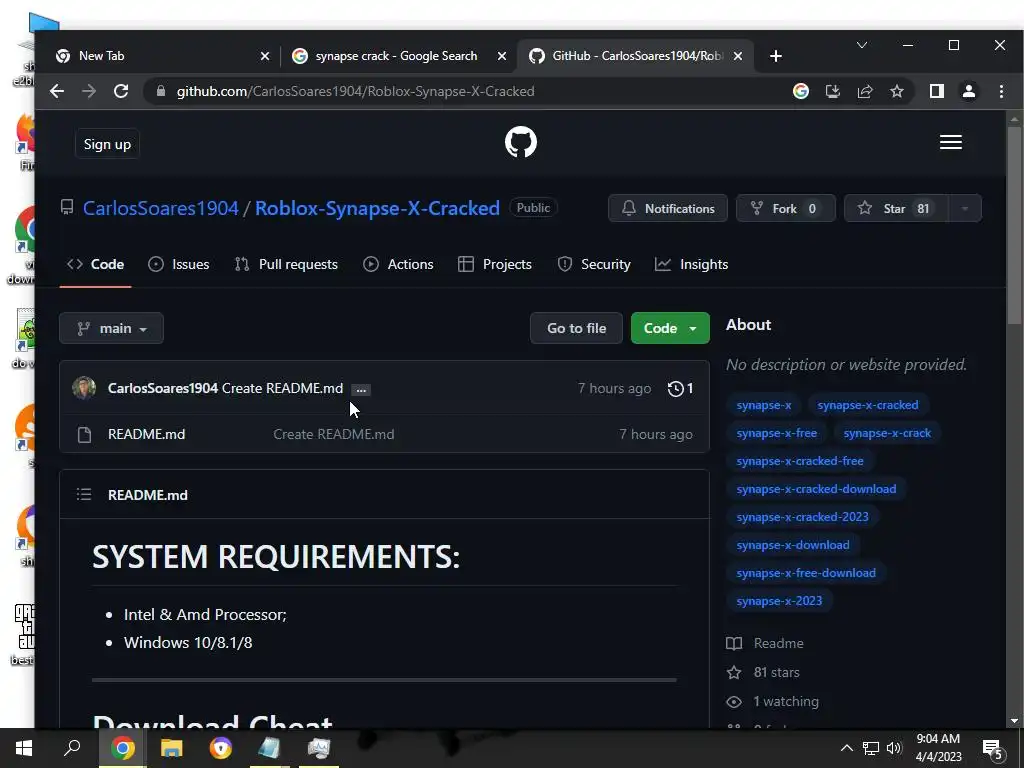The width and height of the screenshot is (1024, 768).
Task: Close the New Tab tab
Action: point(264,56)
